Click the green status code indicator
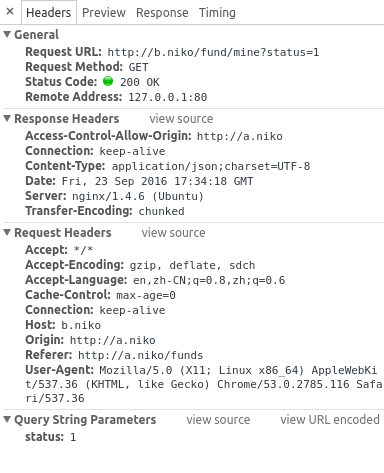 [x=108, y=81]
